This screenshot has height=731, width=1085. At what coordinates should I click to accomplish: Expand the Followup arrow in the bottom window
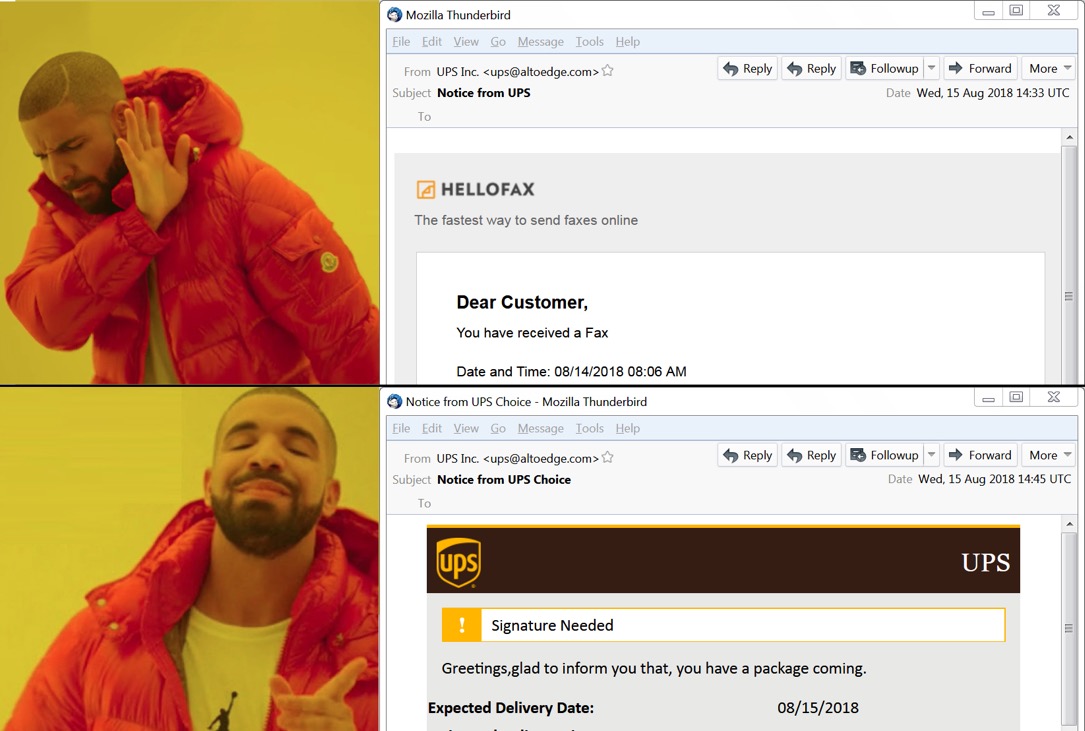coord(931,455)
